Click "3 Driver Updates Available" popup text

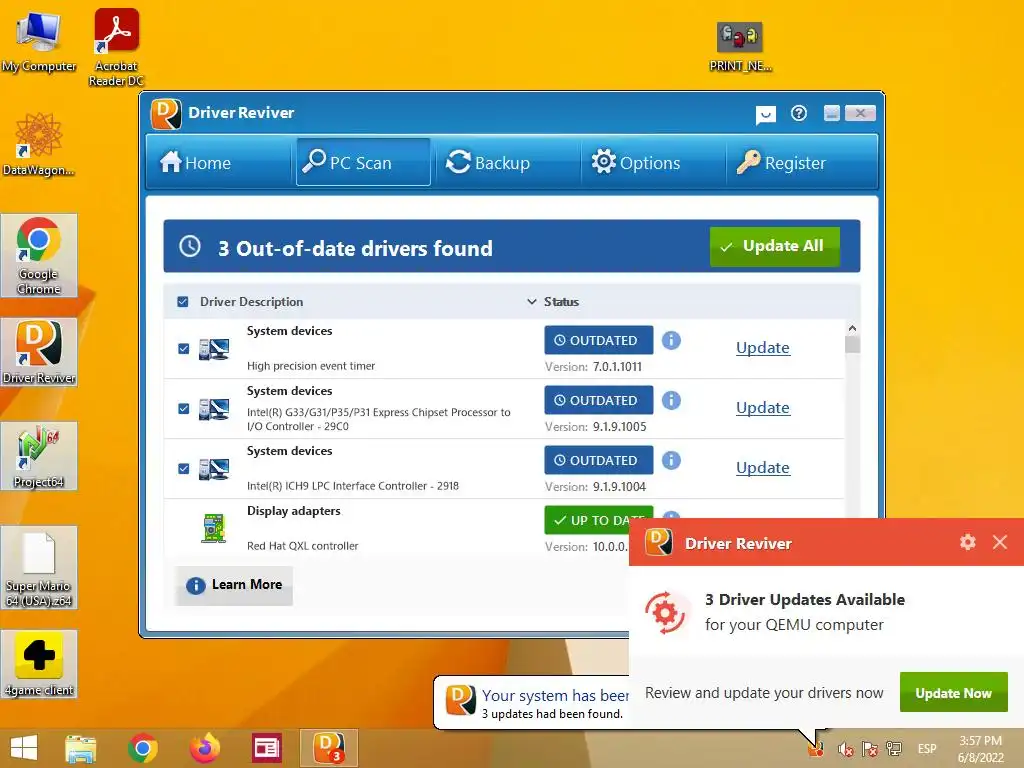[x=805, y=600]
